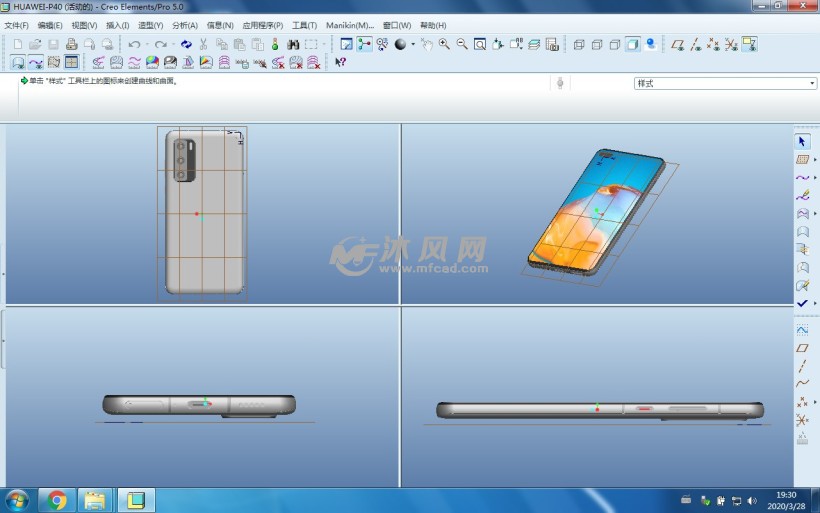
Task: Open the Find binoculars tool
Action: point(293,44)
